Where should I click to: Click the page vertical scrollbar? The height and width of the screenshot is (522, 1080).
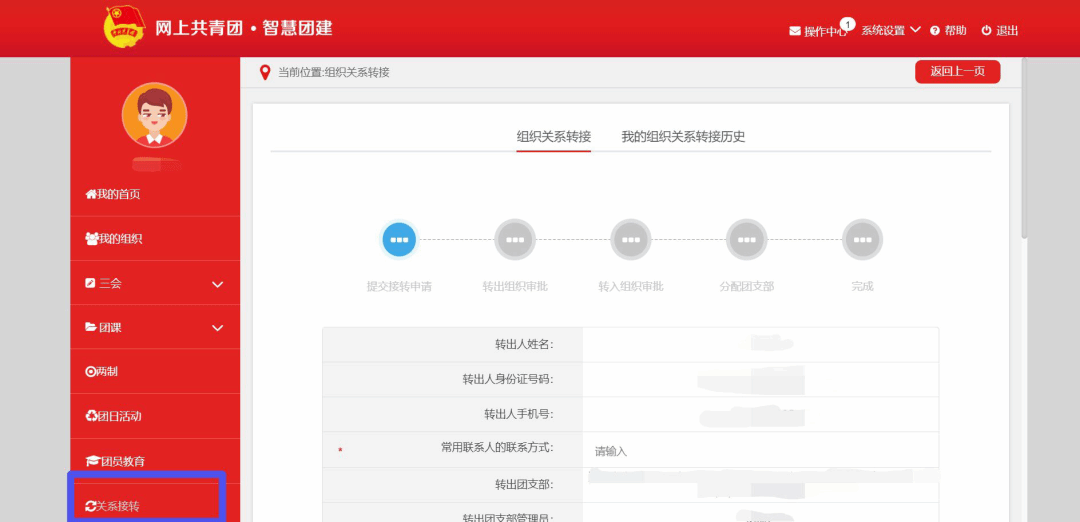tap(1024, 150)
